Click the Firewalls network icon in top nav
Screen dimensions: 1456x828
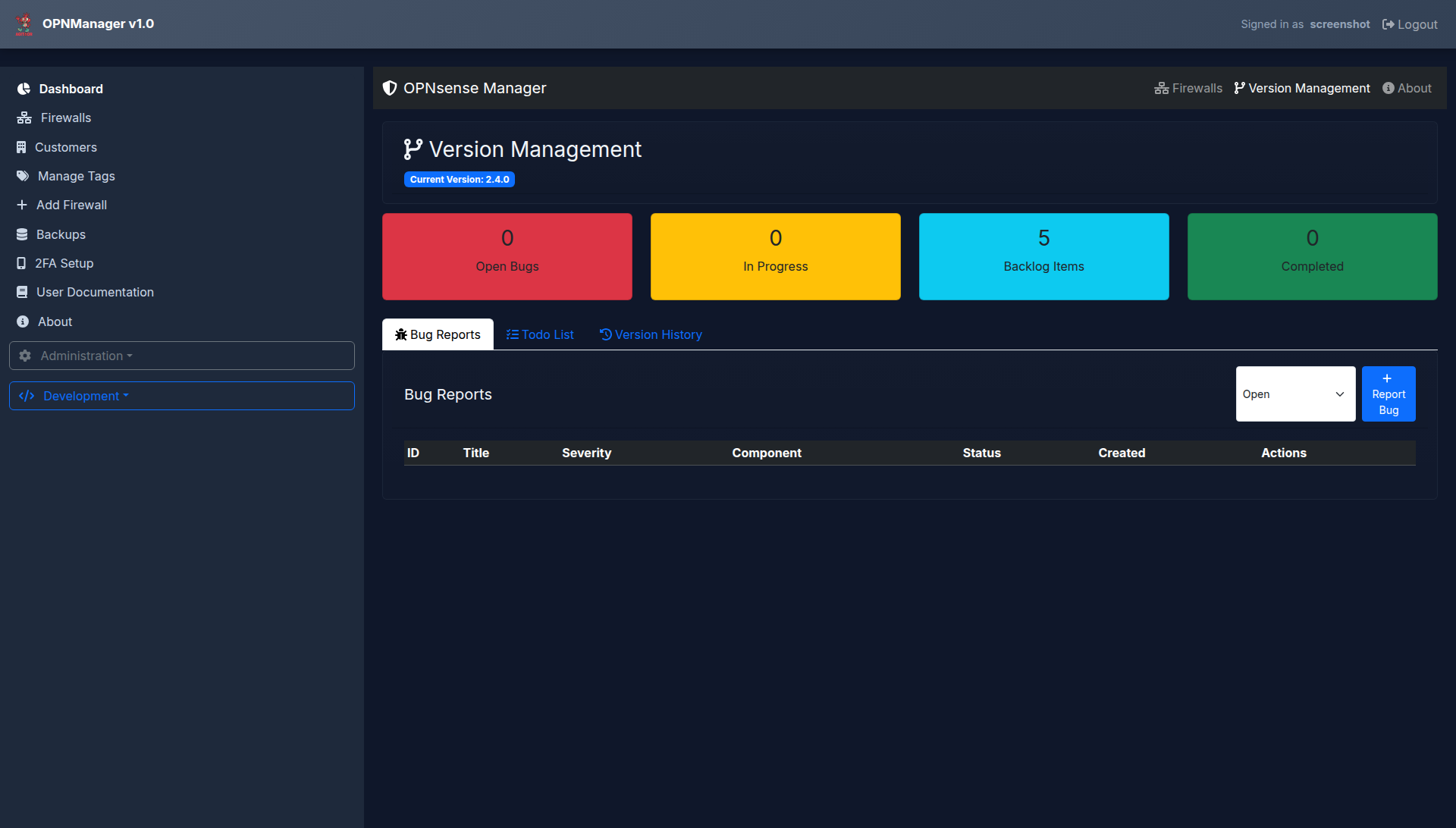coord(1162,88)
